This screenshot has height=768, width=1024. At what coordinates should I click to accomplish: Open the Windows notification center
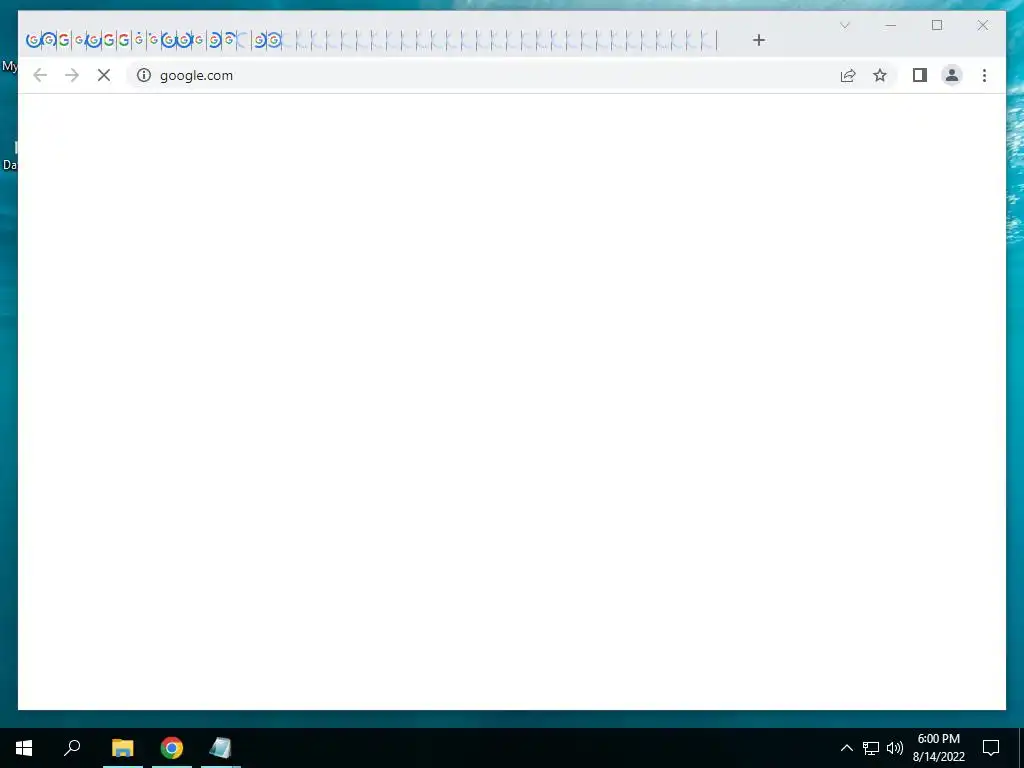(x=991, y=748)
